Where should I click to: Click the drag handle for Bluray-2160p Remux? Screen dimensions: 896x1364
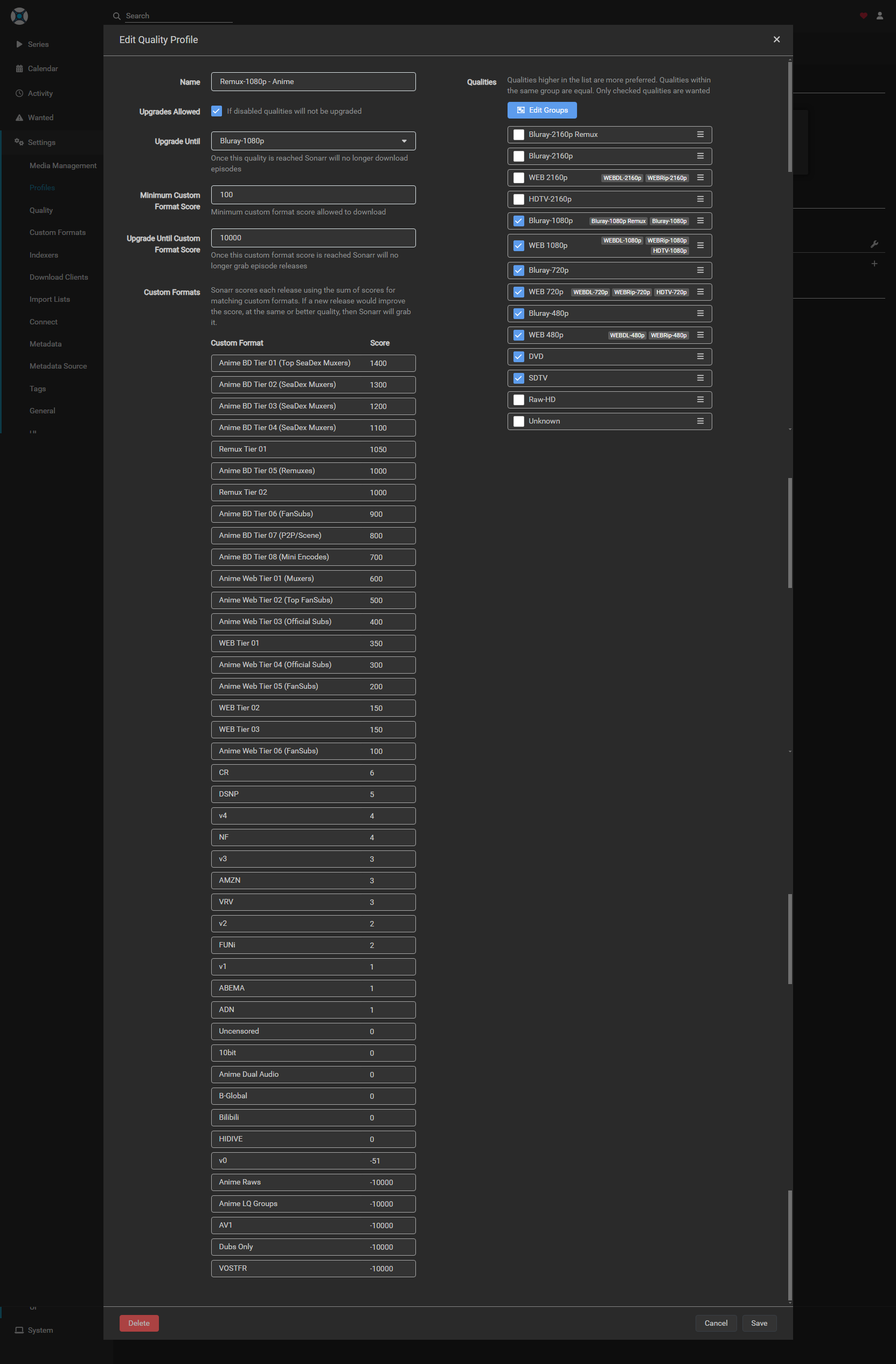pos(699,135)
